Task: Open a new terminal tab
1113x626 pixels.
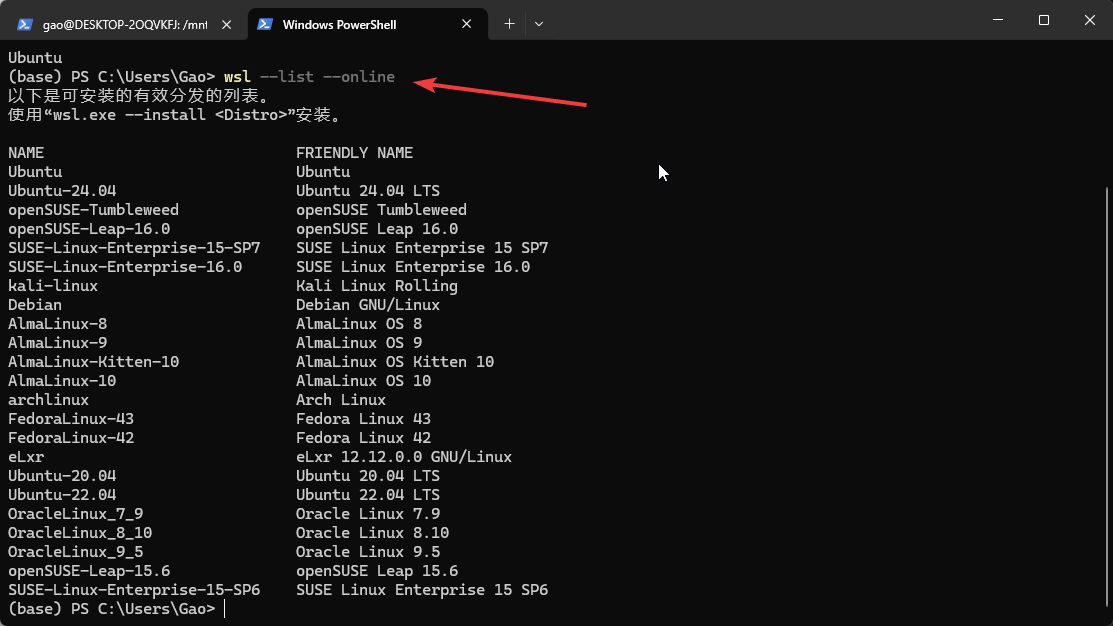Action: [x=509, y=23]
